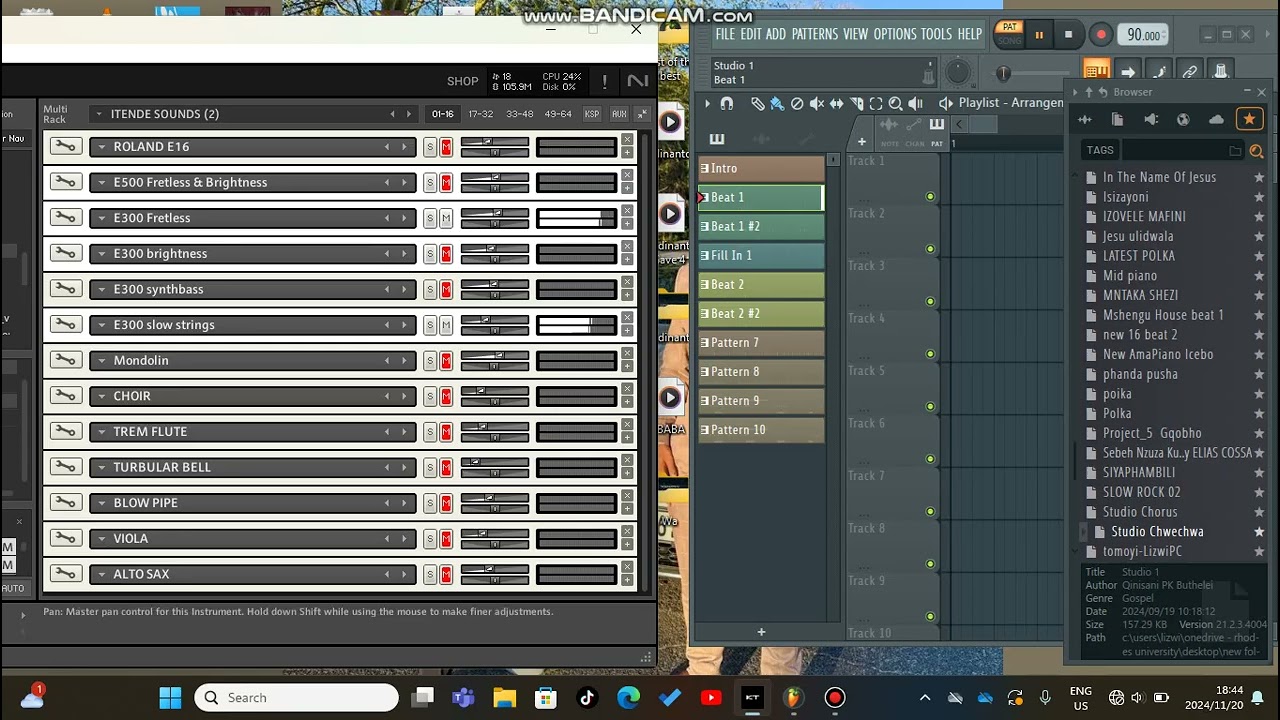This screenshot has width=1280, height=720.
Task: Select the slip tool in playlist
Action: click(837, 103)
